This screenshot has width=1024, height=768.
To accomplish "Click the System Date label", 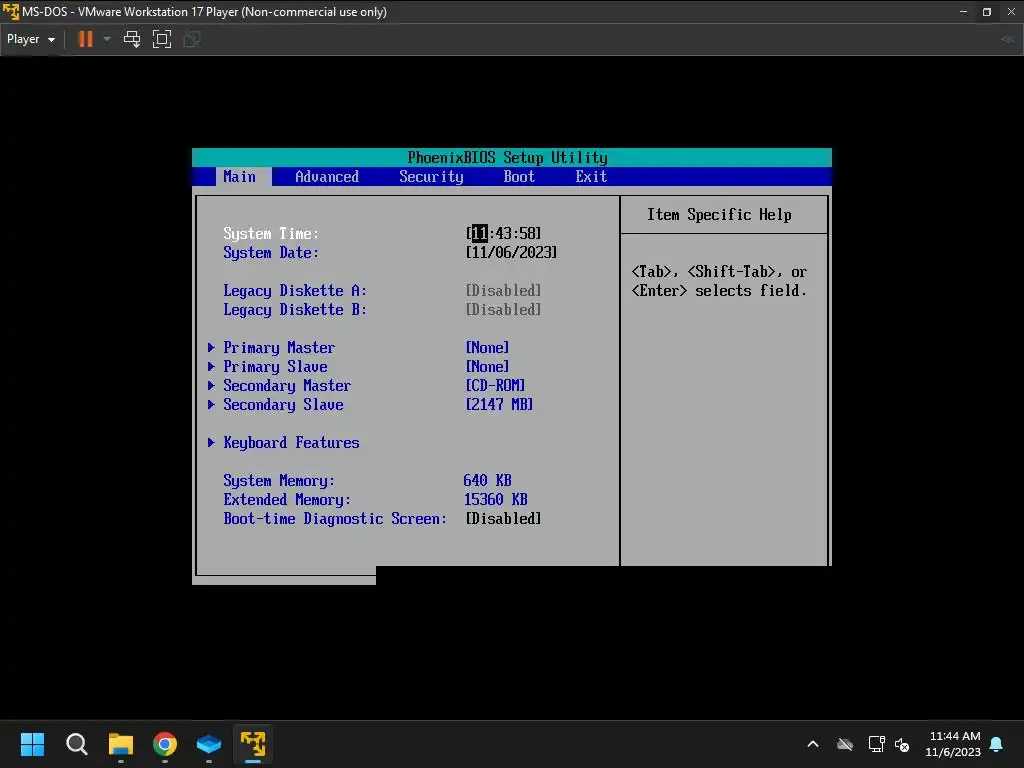I will (x=271, y=252).
